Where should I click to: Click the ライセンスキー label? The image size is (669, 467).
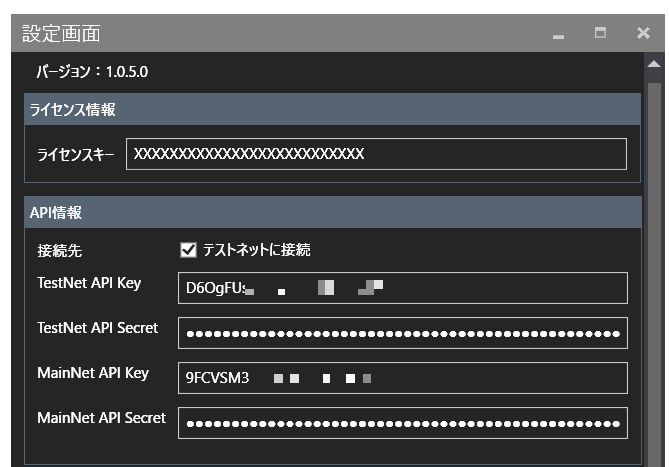76,154
